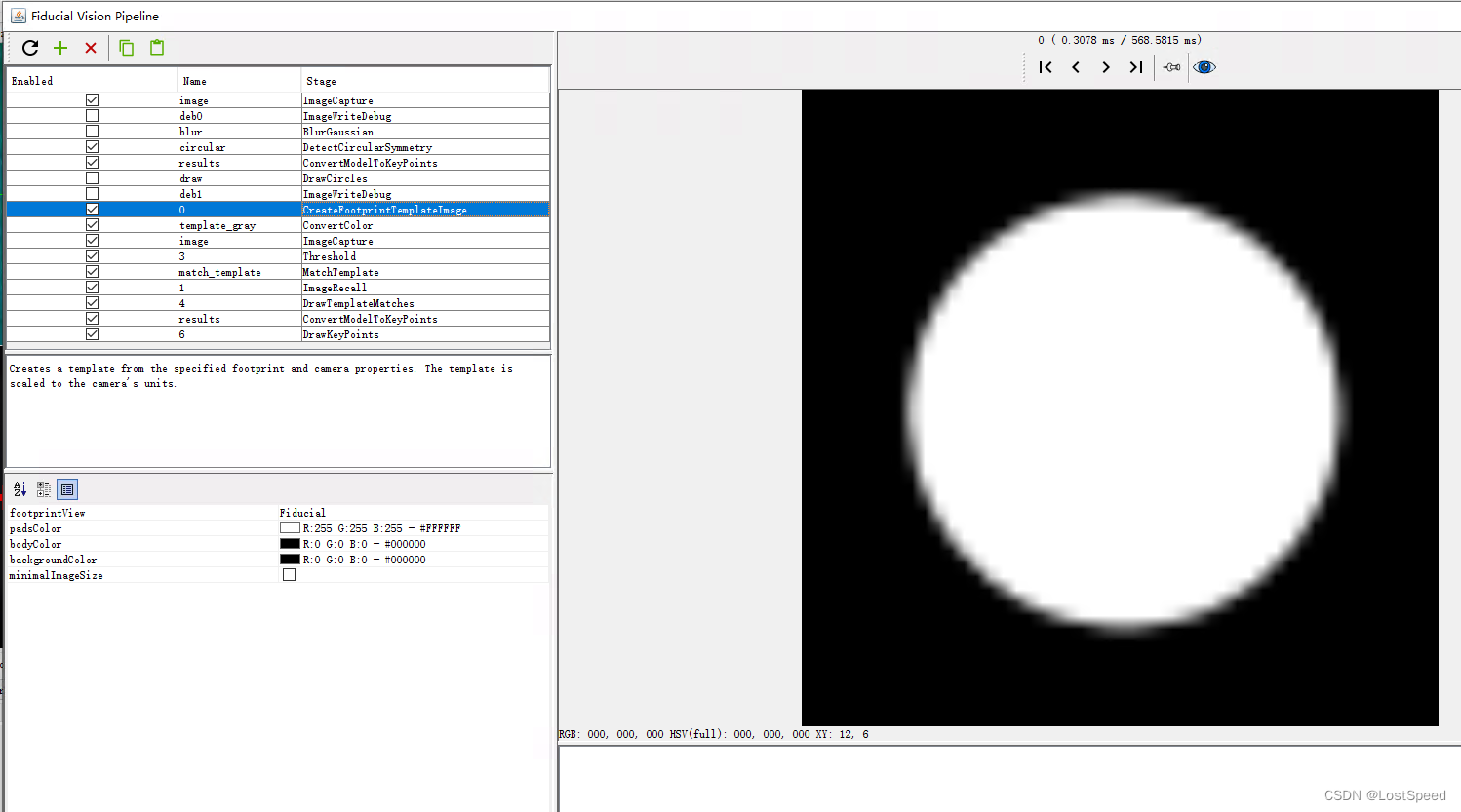Sort properties alphabetically
Image resolution: width=1461 pixels, height=812 pixels.
pos(20,489)
